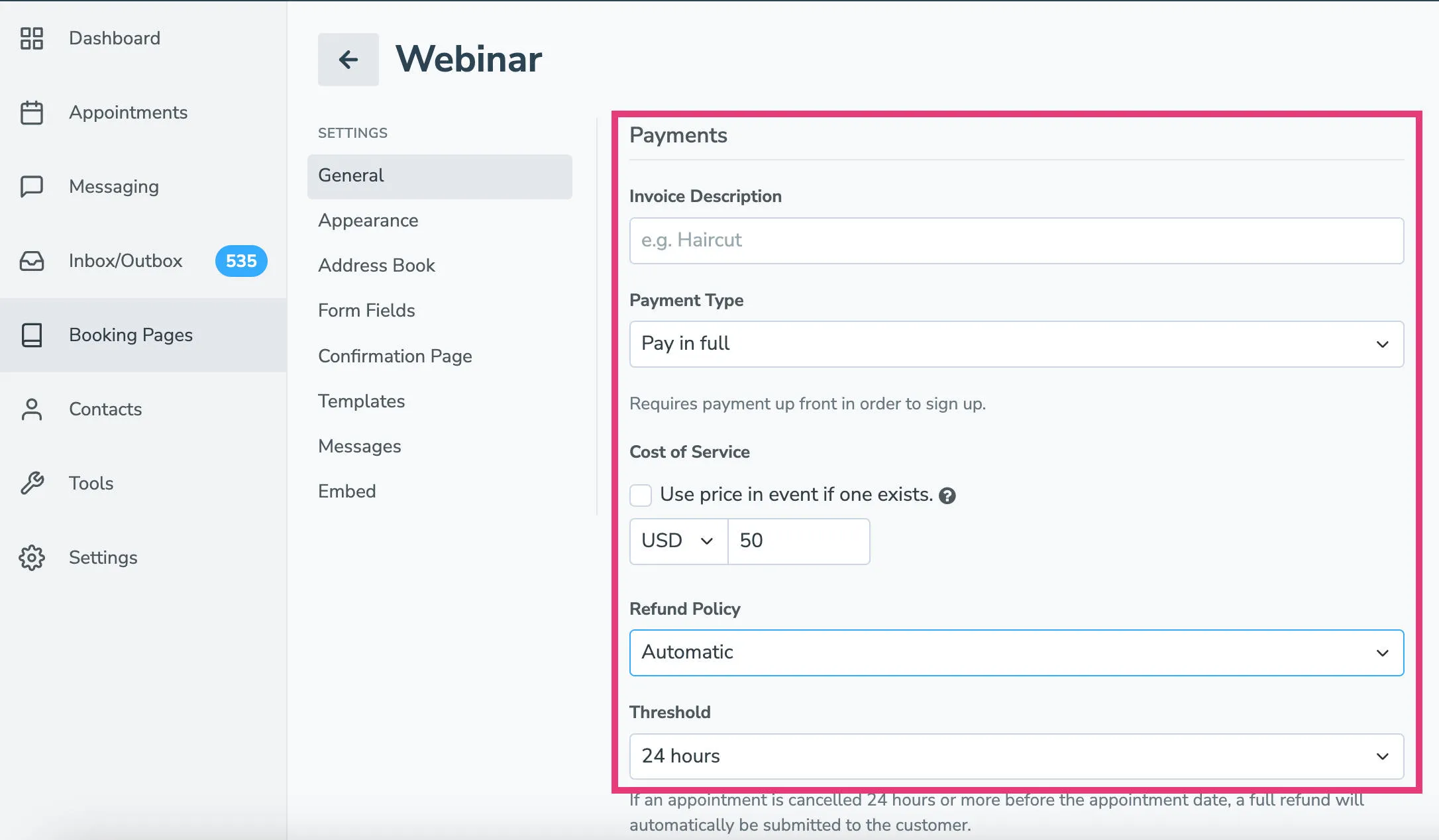The image size is (1439, 840).
Task: Open the Inbox/Outbox tray icon
Action: coord(32,260)
